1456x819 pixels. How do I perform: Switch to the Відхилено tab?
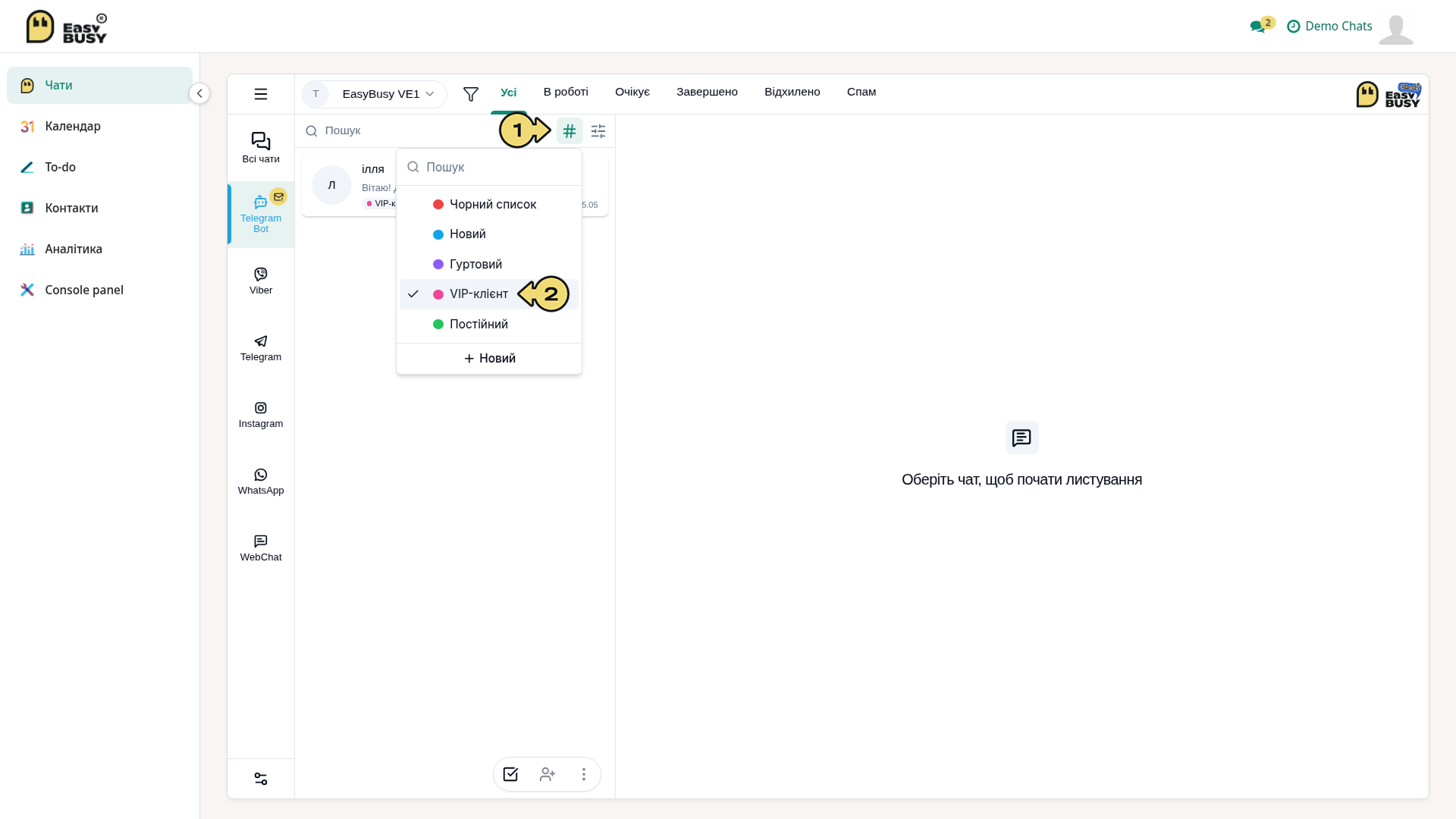[792, 92]
